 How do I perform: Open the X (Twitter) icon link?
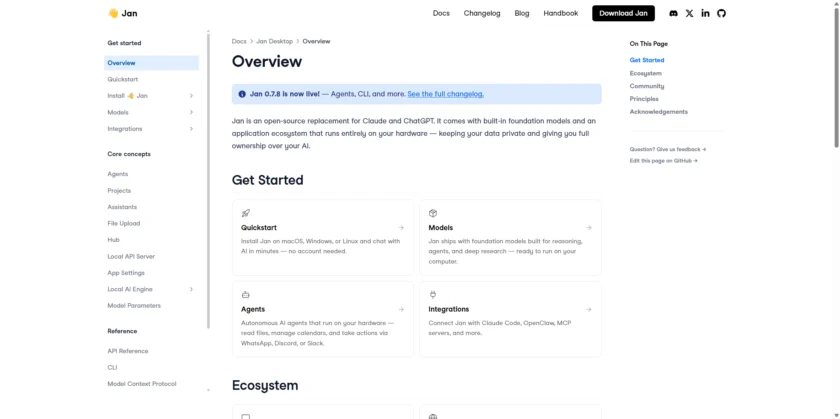point(689,13)
